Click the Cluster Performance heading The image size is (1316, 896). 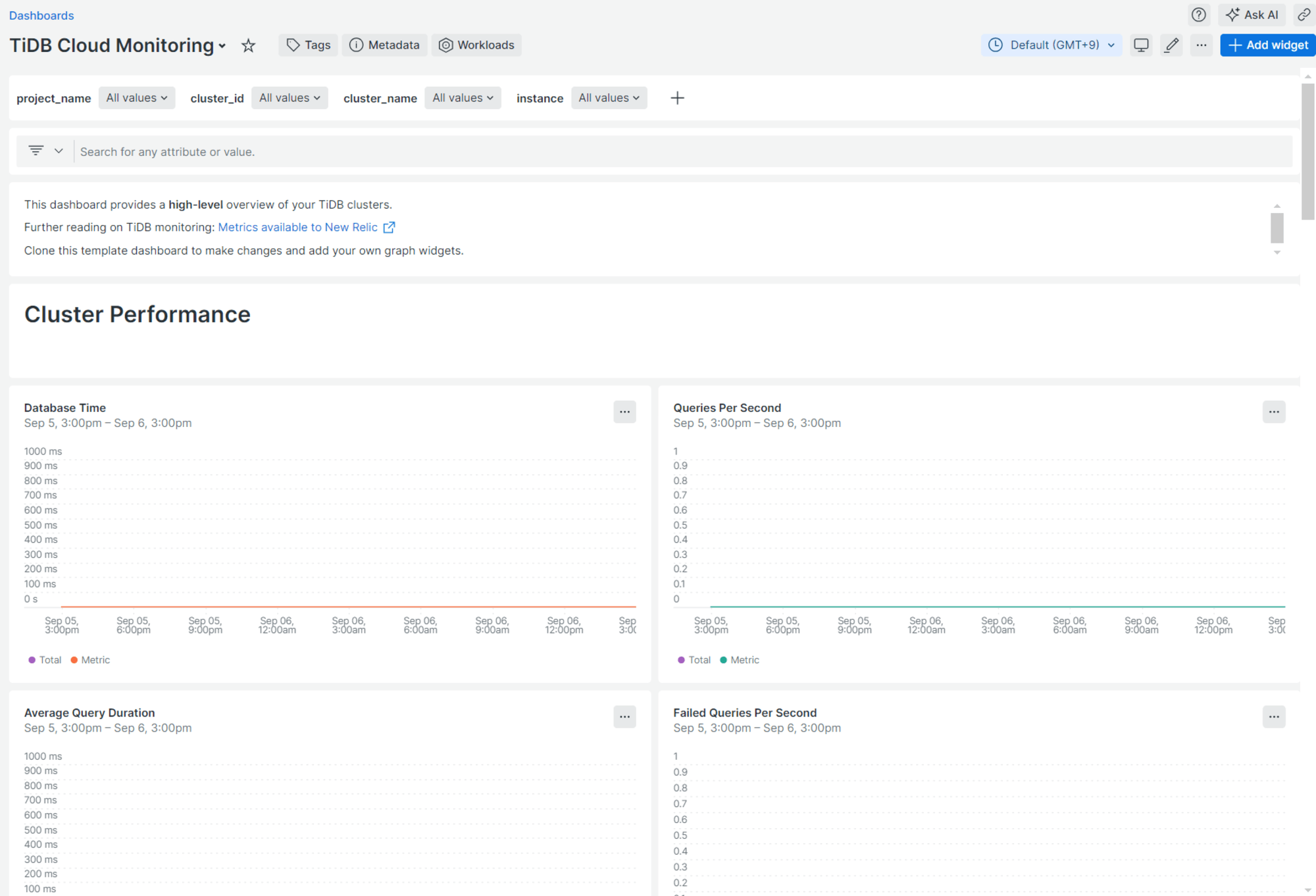click(138, 314)
